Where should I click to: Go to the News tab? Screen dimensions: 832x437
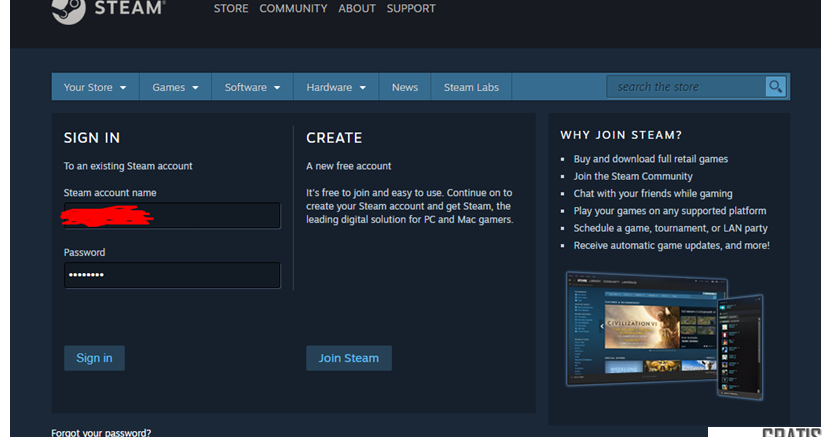405,87
